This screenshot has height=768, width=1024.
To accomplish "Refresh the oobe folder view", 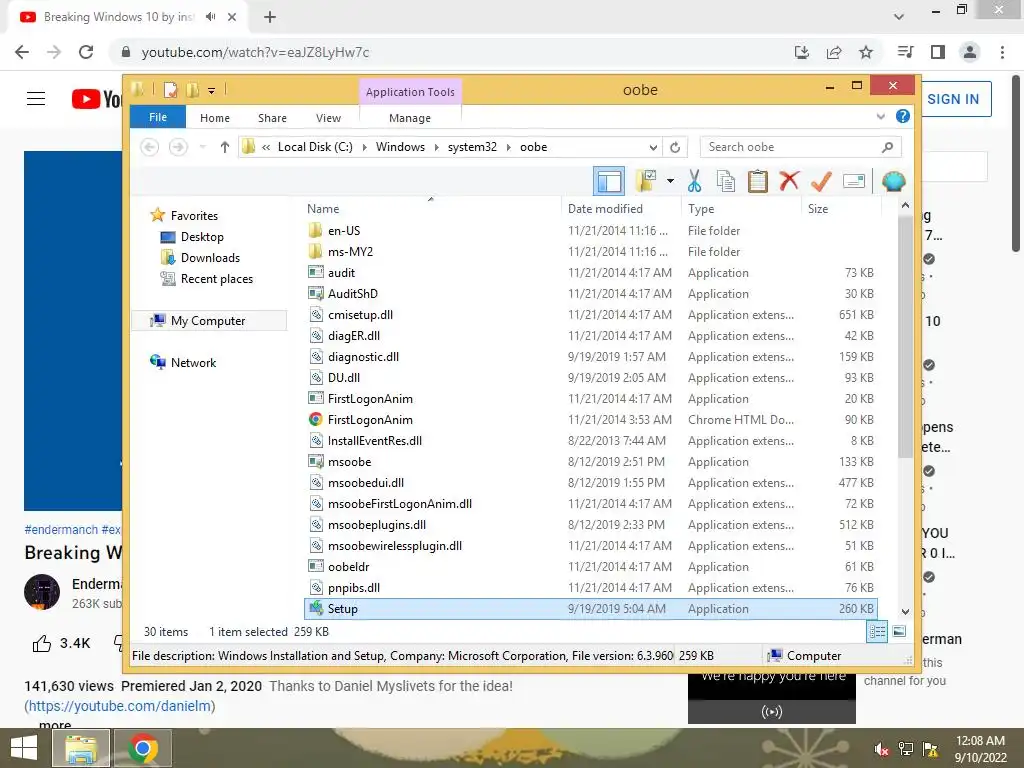I will click(x=675, y=148).
